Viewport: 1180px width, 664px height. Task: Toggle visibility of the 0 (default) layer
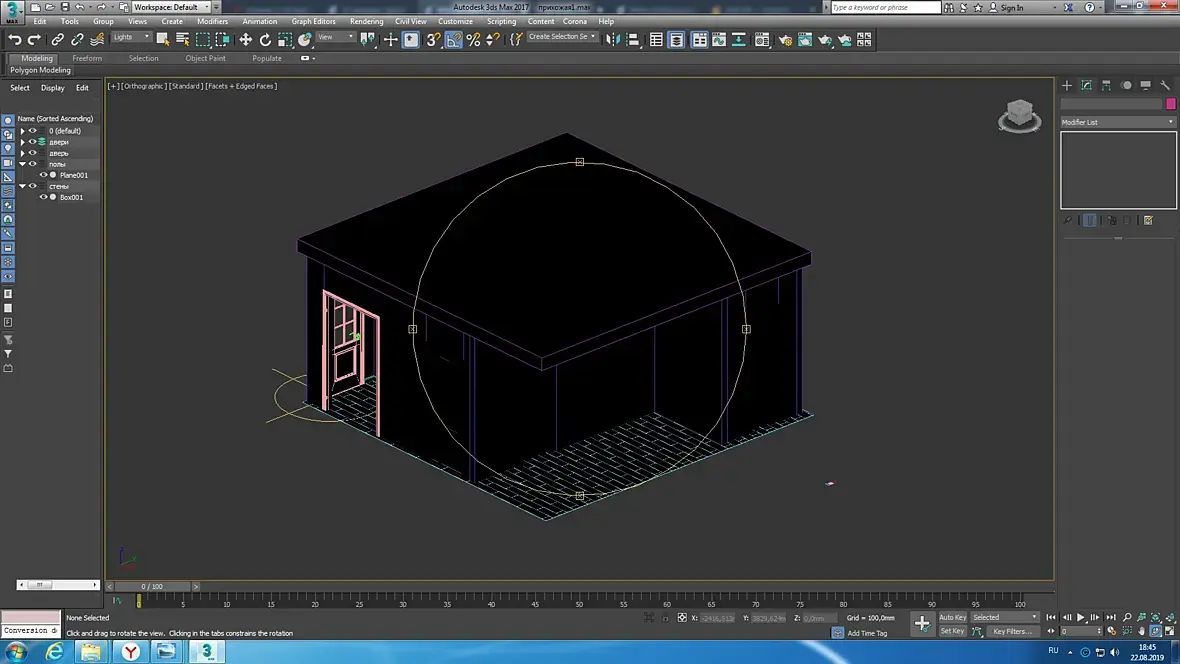[33, 131]
